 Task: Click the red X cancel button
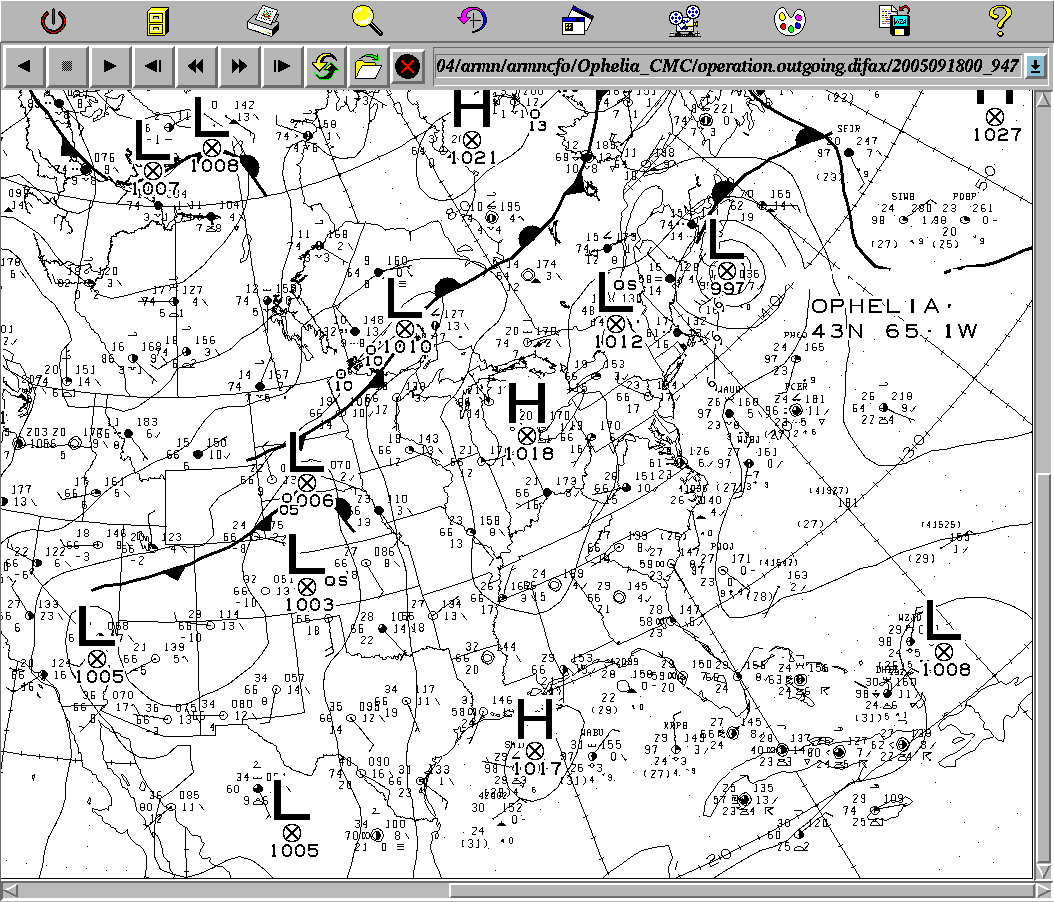(x=406, y=67)
